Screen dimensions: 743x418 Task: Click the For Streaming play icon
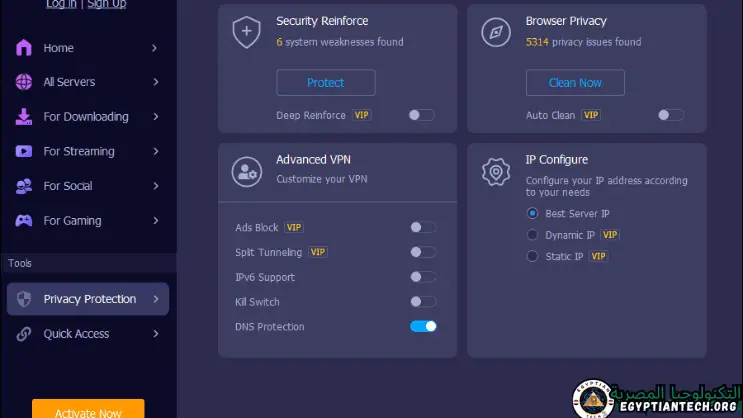[24, 151]
